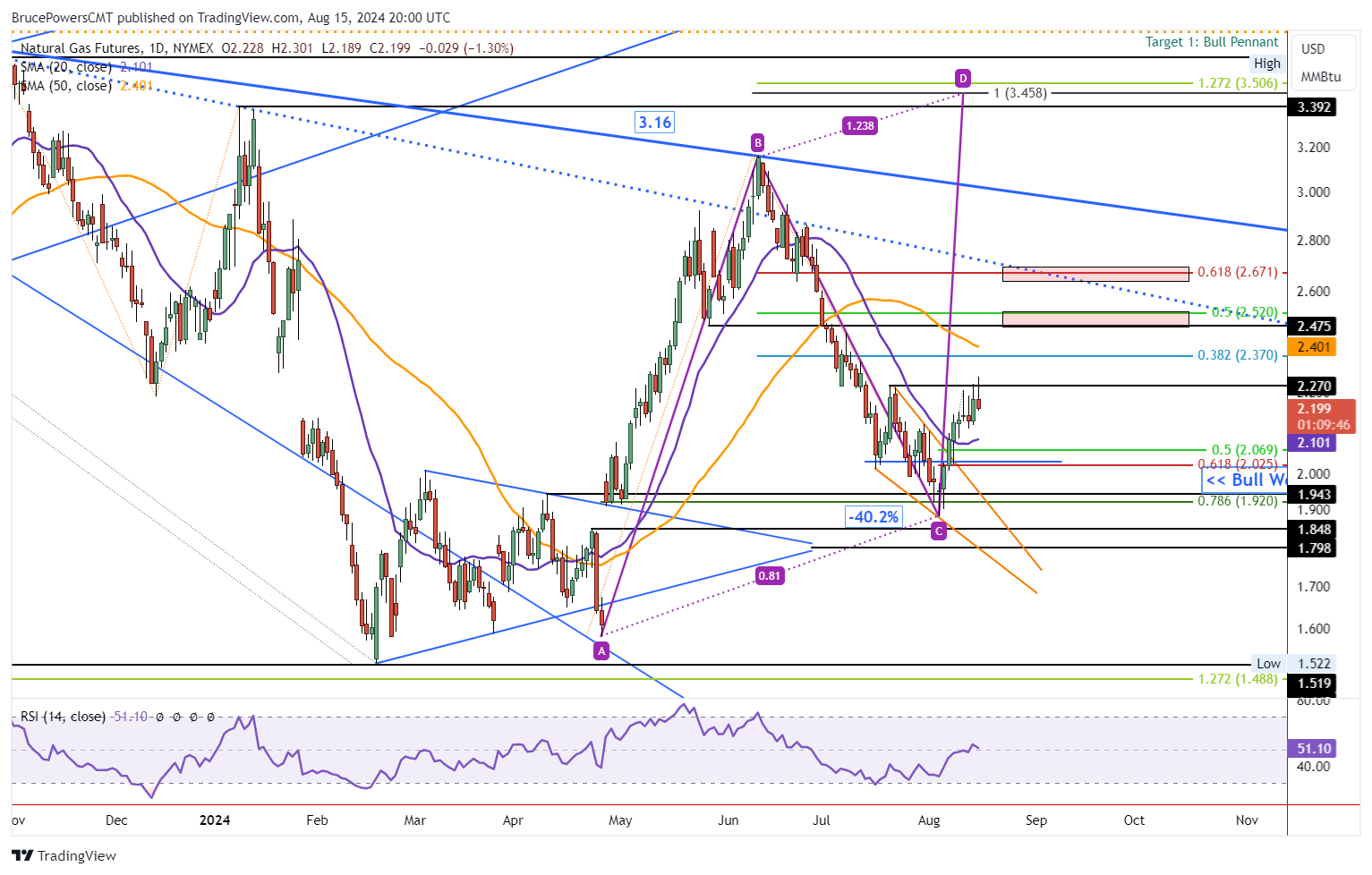Image resolution: width=1372 pixels, height=875 pixels.
Task: Click the 1.848 price axis tag
Action: point(1312,530)
